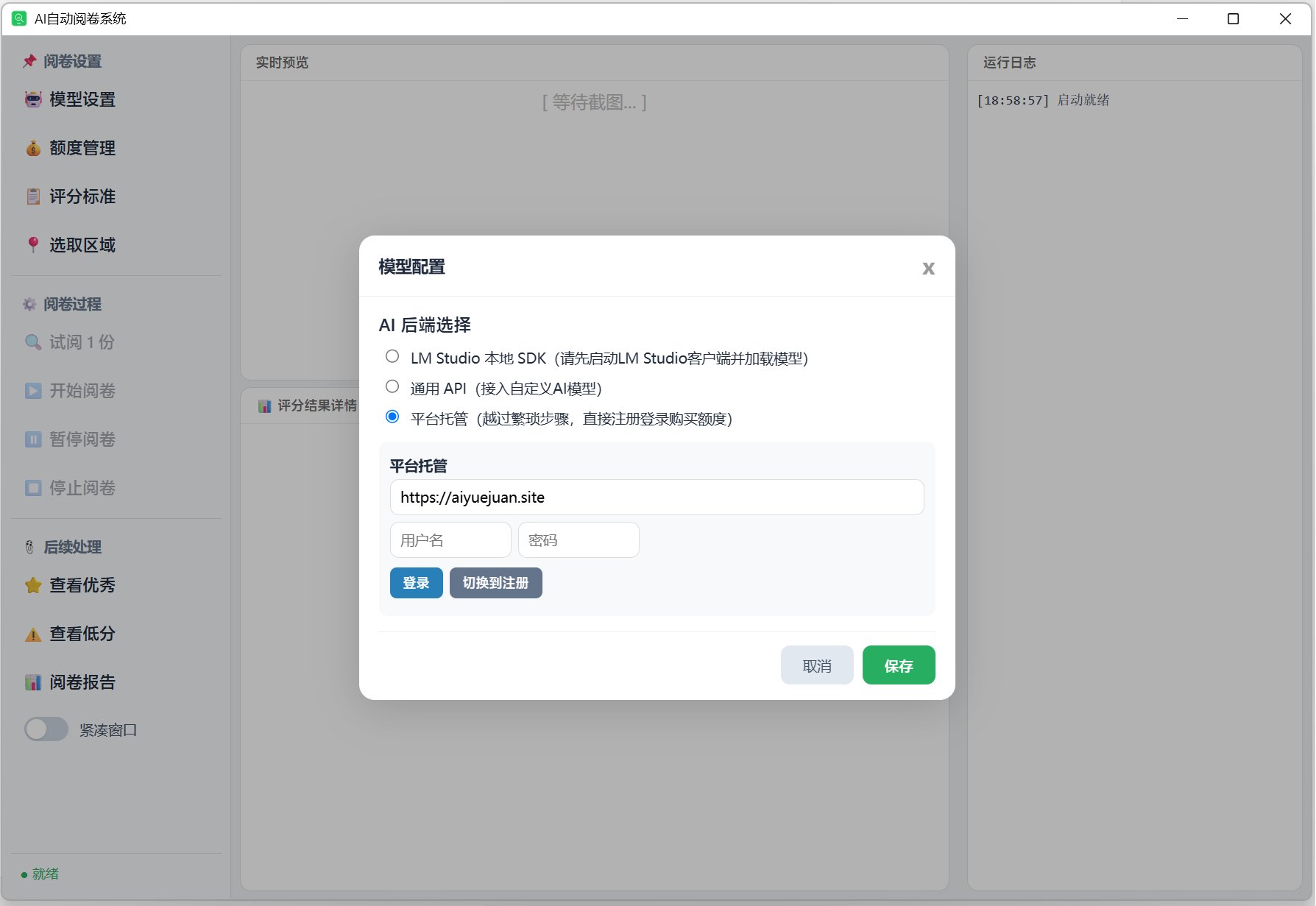Image resolution: width=1316 pixels, height=906 pixels.
Task: Toggle the 紧凑窗口 switch
Action: tap(46, 729)
